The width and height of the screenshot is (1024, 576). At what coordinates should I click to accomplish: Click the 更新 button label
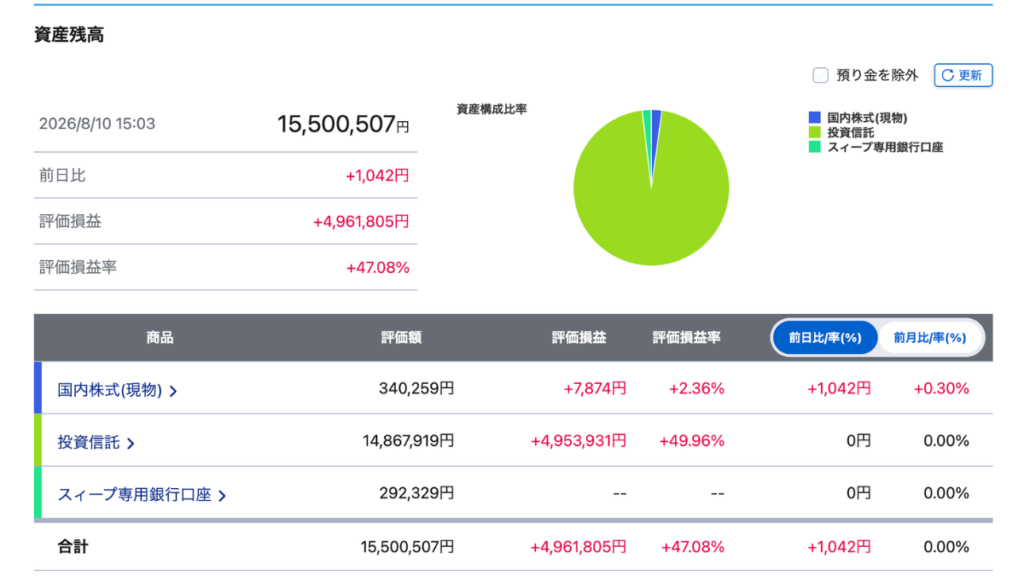point(970,75)
